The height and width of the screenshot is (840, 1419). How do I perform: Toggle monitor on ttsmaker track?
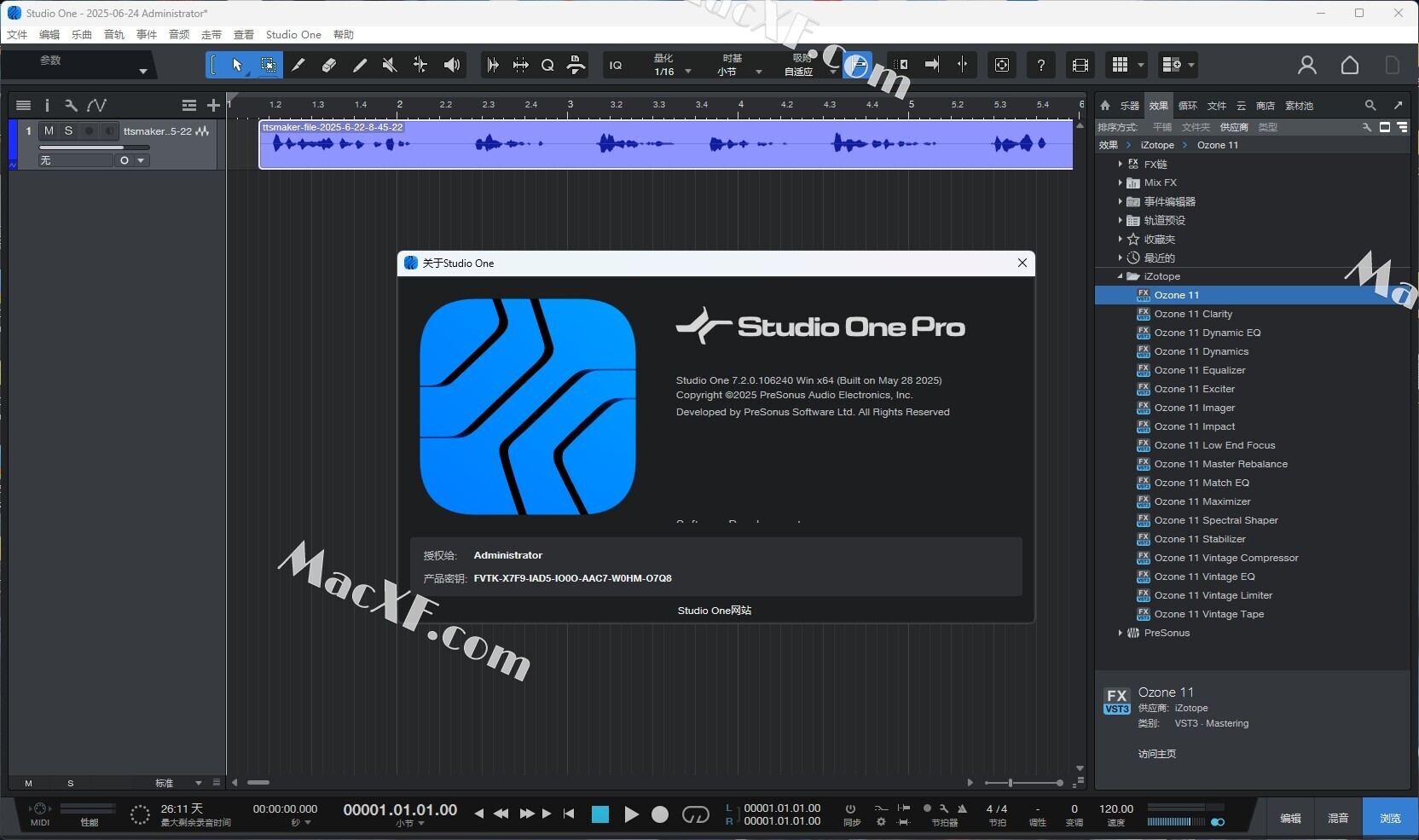[x=108, y=130]
